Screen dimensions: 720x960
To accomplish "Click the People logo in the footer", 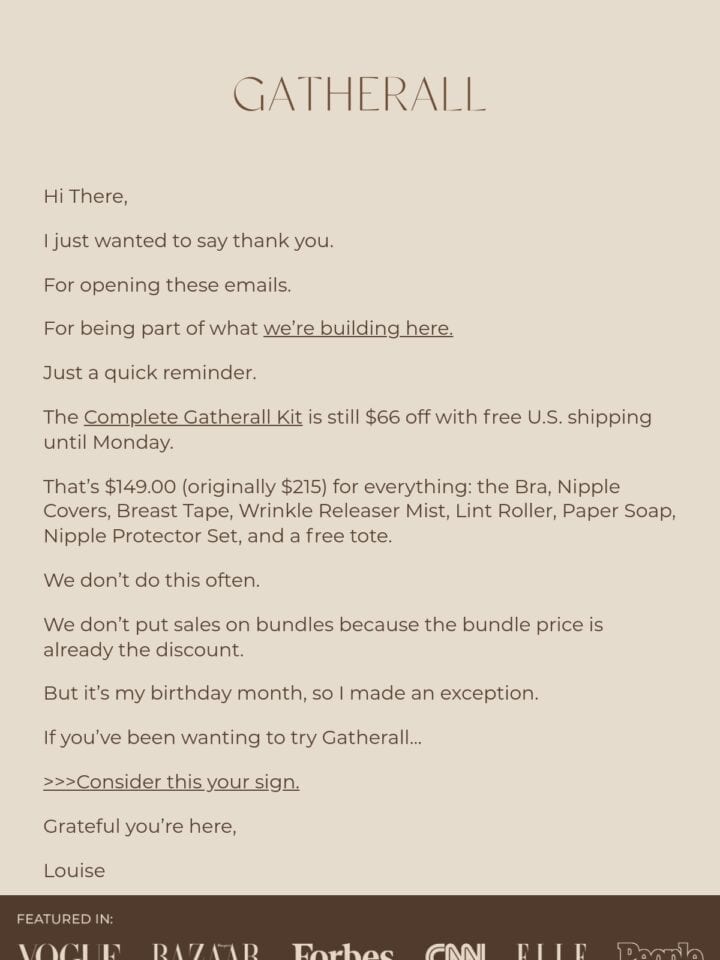I will tap(660, 950).
